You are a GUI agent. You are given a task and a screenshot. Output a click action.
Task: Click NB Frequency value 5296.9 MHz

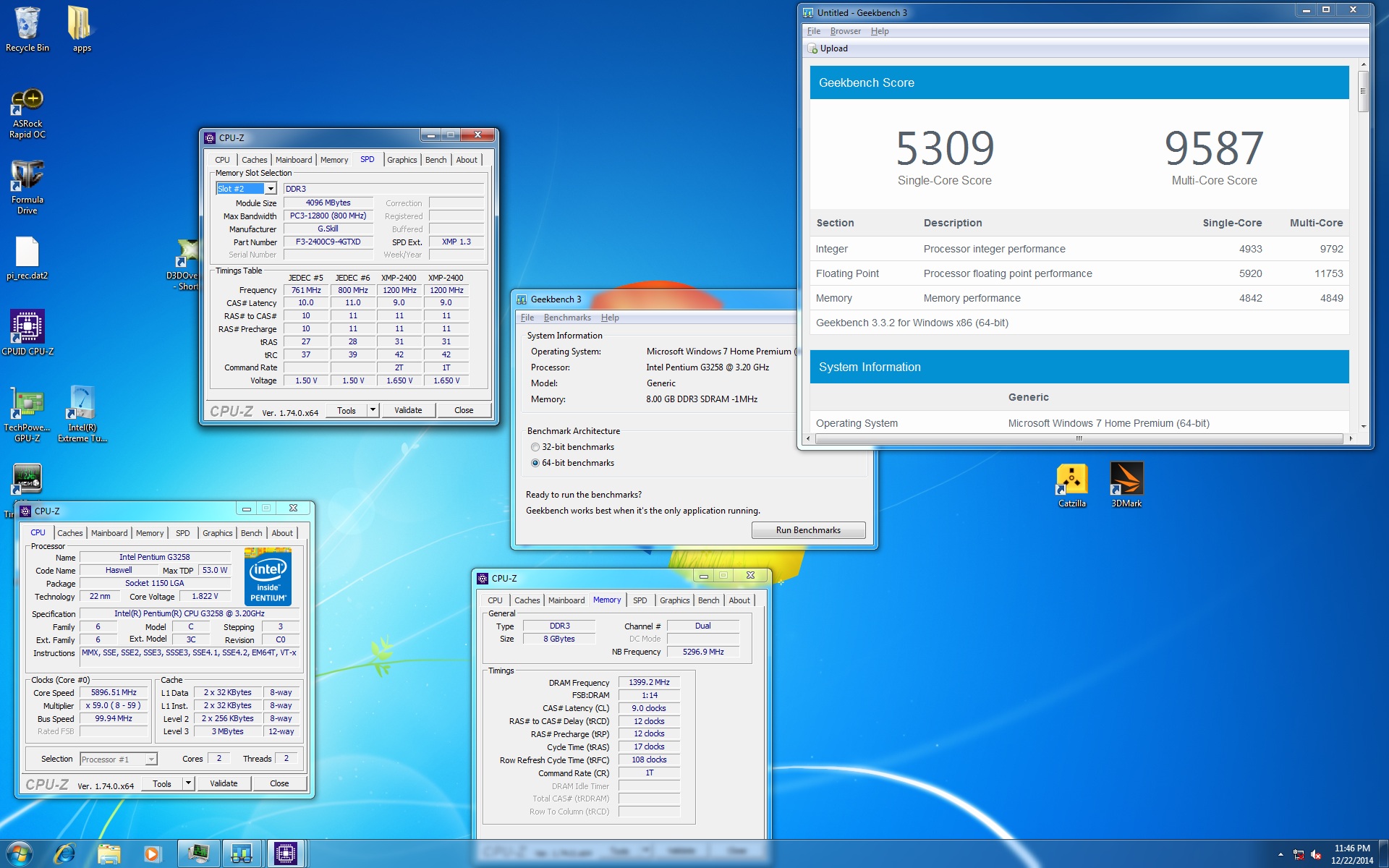tap(703, 652)
